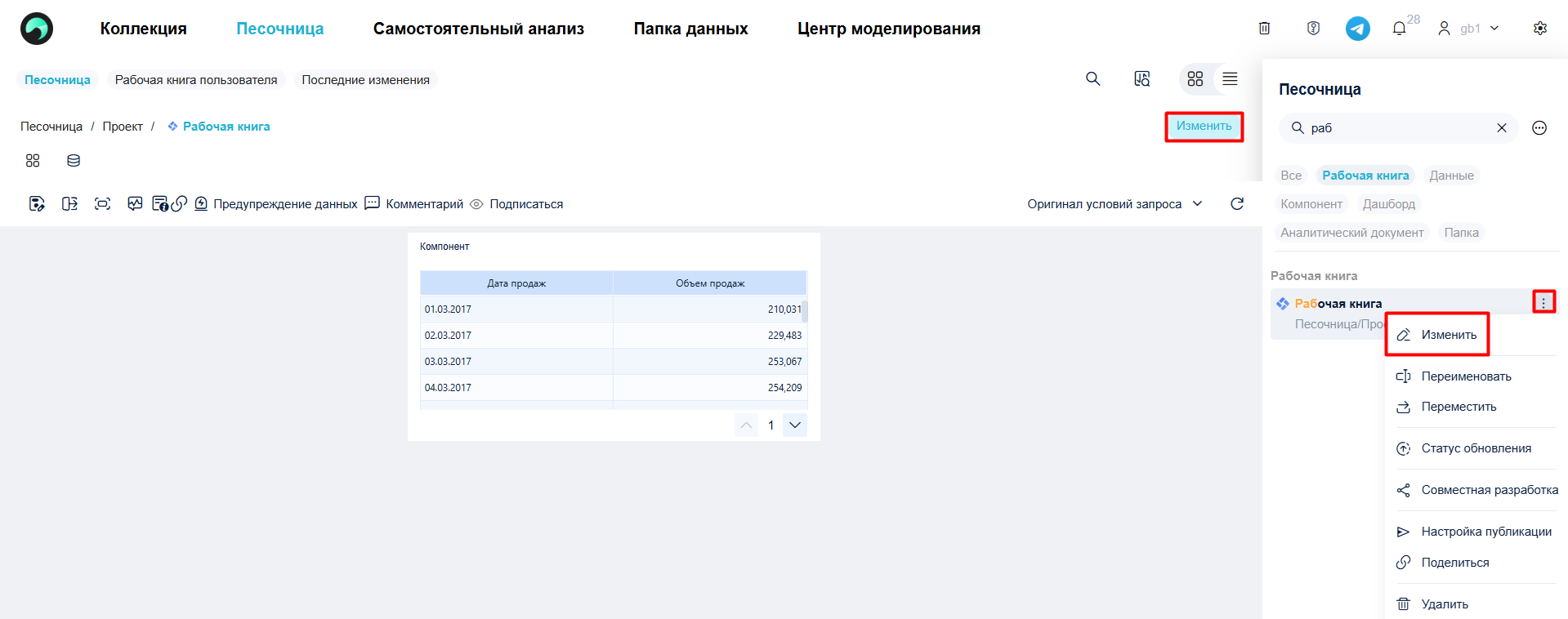Open Последние изменения tab

[365, 80]
